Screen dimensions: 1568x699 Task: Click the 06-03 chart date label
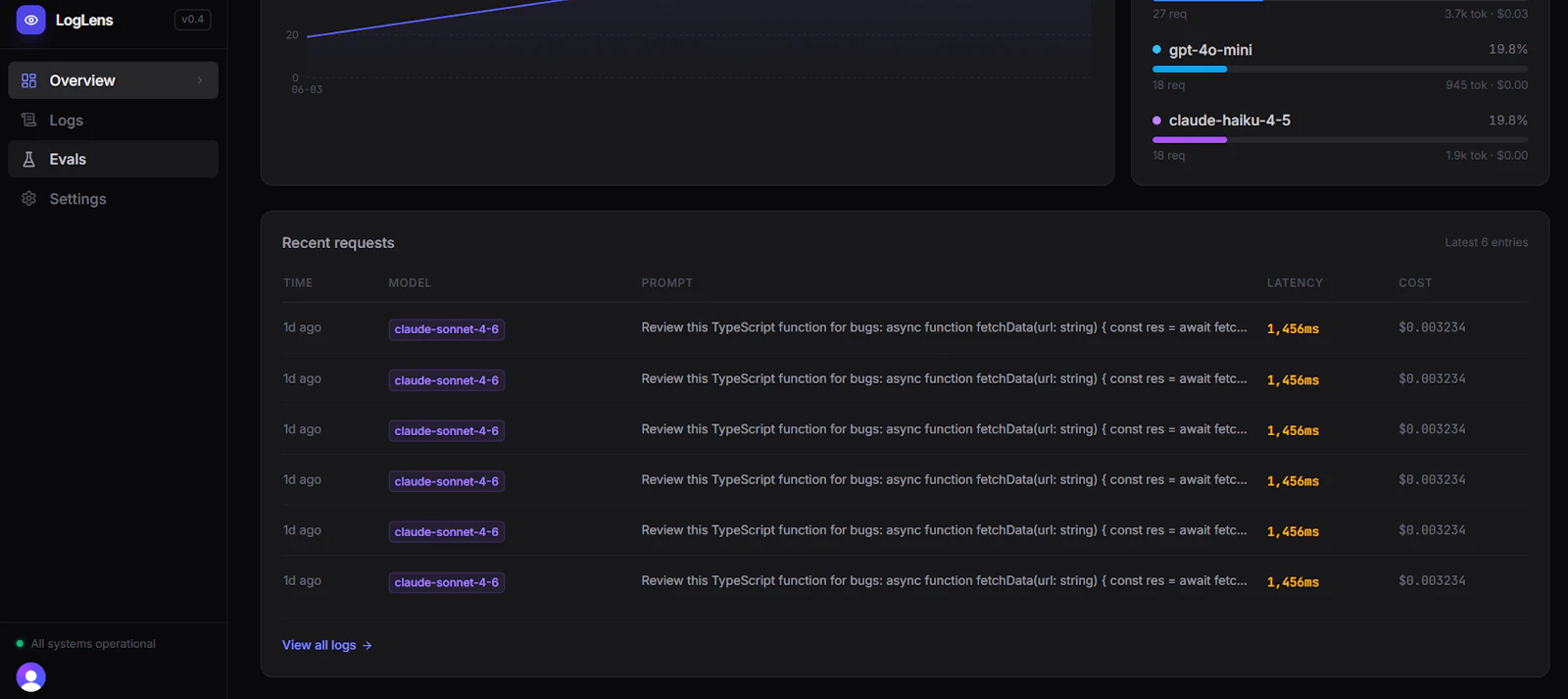307,90
